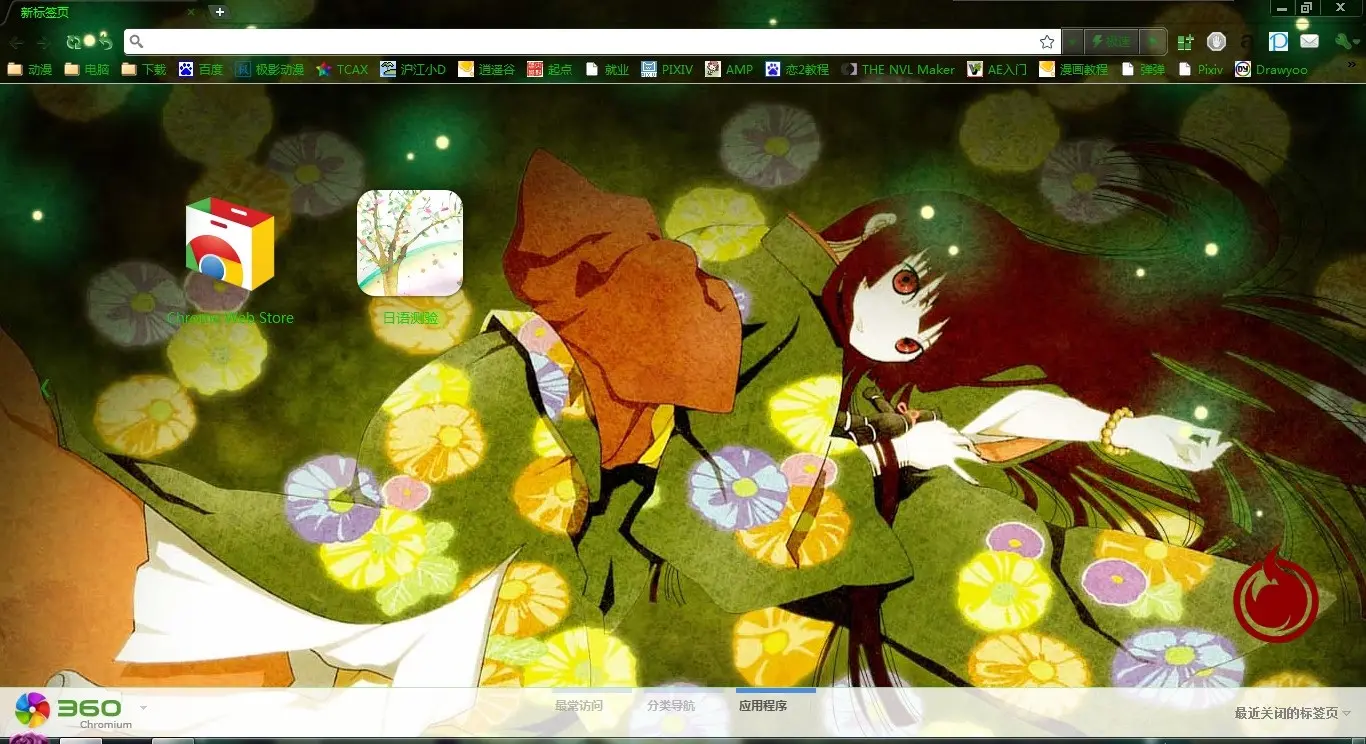The height and width of the screenshot is (744, 1366).
Task: Click the AdBlock stop-hand icon
Action: 1216,42
